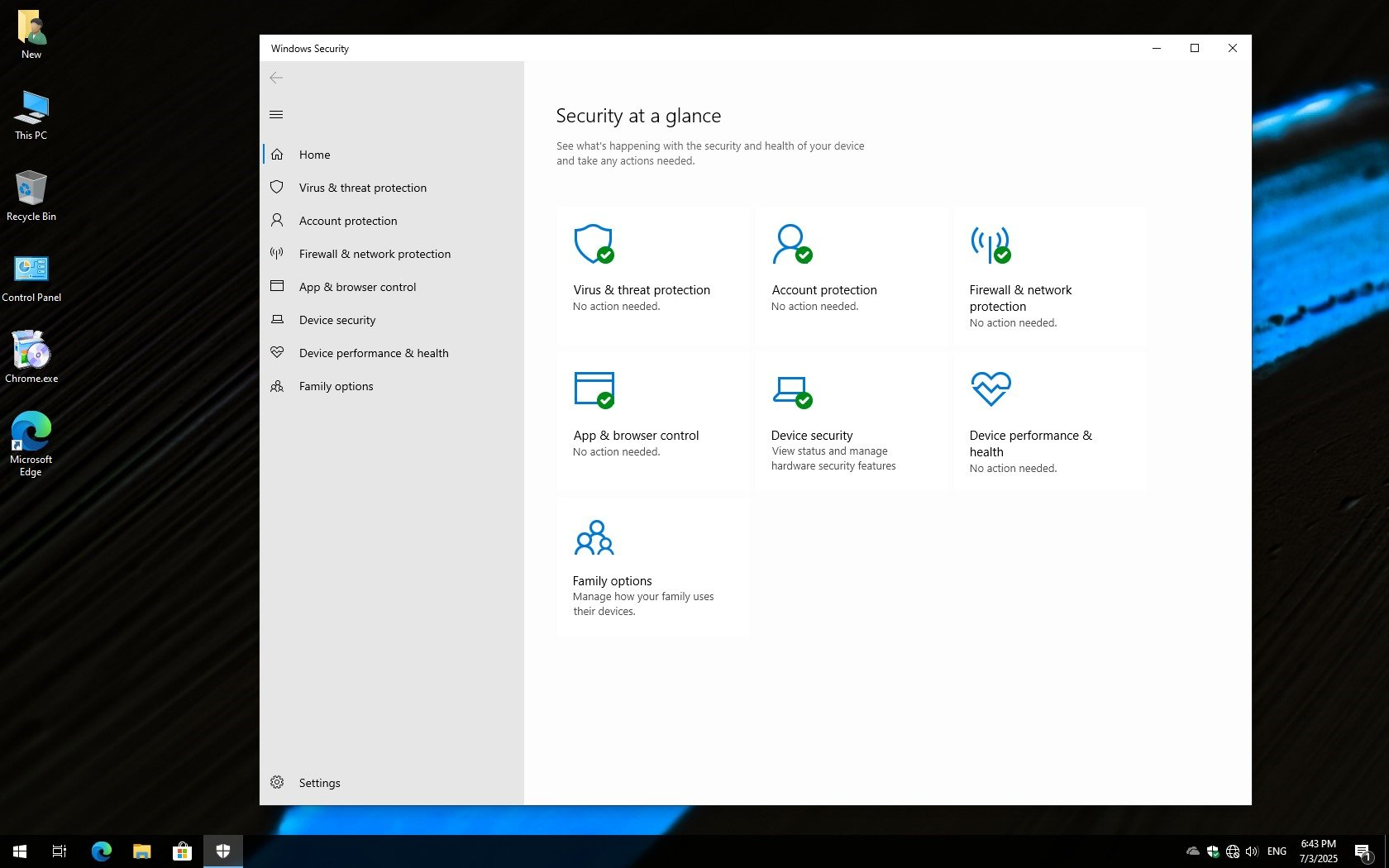Open the Device performance & health heart tile
The width and height of the screenshot is (1389, 868).
click(990, 389)
